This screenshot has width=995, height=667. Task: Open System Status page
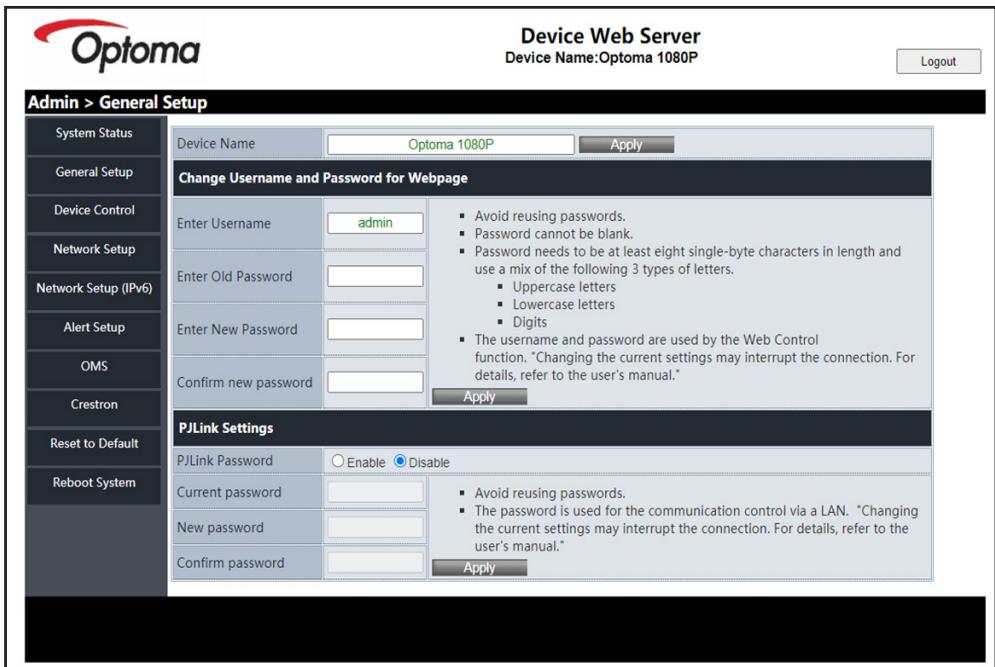(94, 134)
